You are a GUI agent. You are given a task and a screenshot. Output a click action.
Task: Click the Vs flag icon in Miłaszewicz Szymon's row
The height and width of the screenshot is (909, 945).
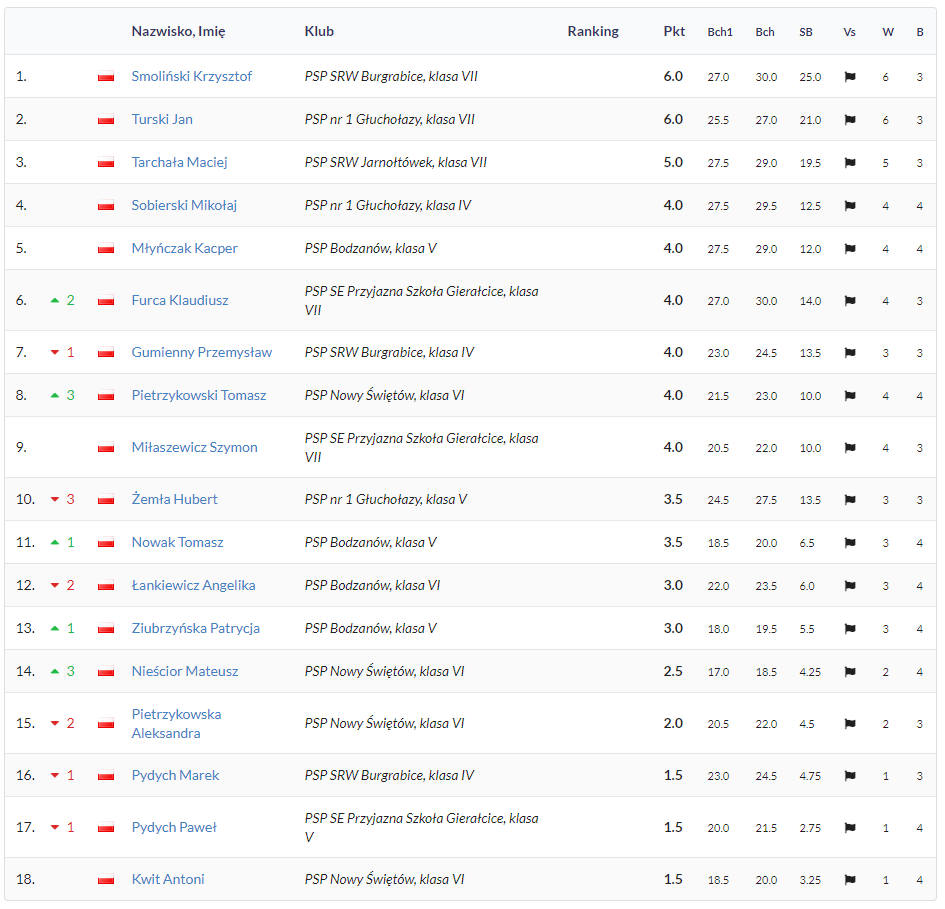point(850,448)
